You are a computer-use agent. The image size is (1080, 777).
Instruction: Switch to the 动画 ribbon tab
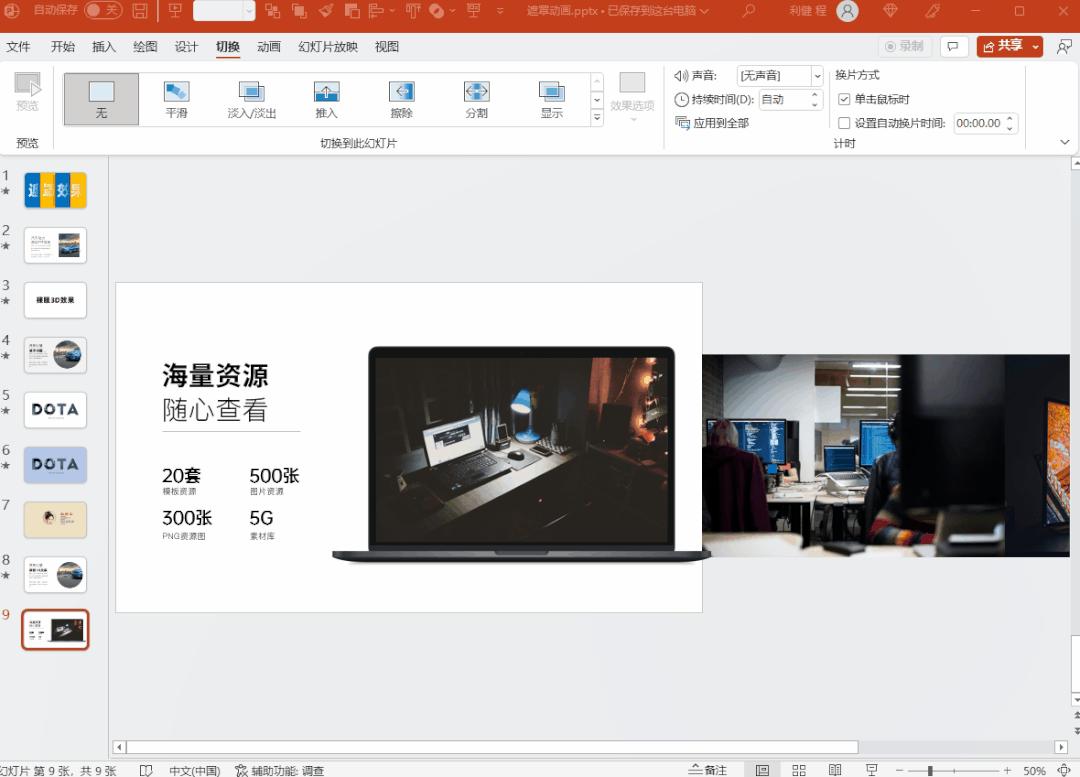coord(268,46)
